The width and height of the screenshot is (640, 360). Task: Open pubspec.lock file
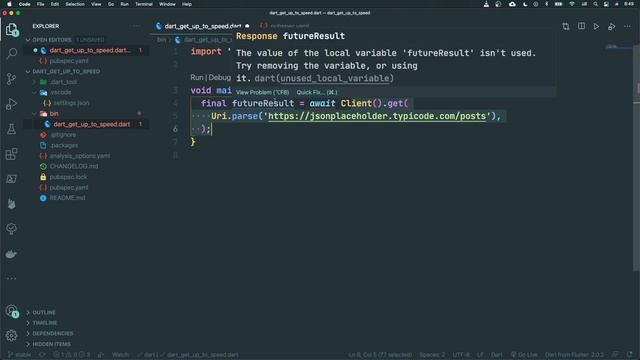(68, 177)
